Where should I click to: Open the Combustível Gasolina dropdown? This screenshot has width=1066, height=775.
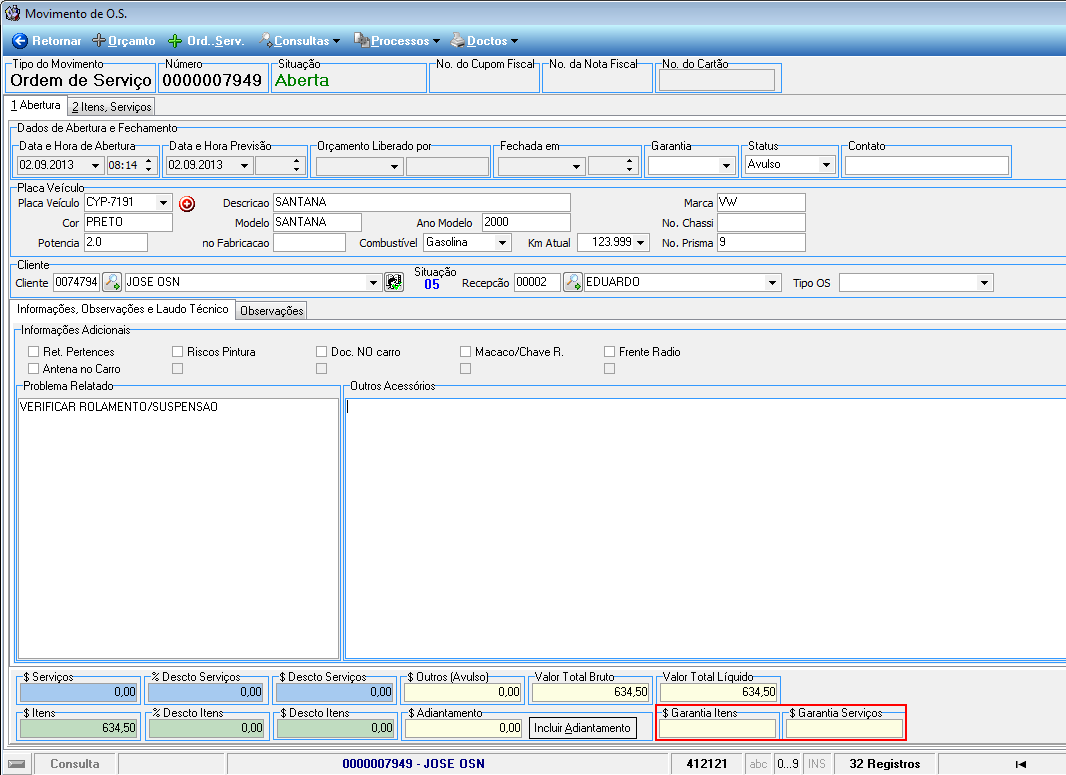pyautogui.click(x=502, y=243)
